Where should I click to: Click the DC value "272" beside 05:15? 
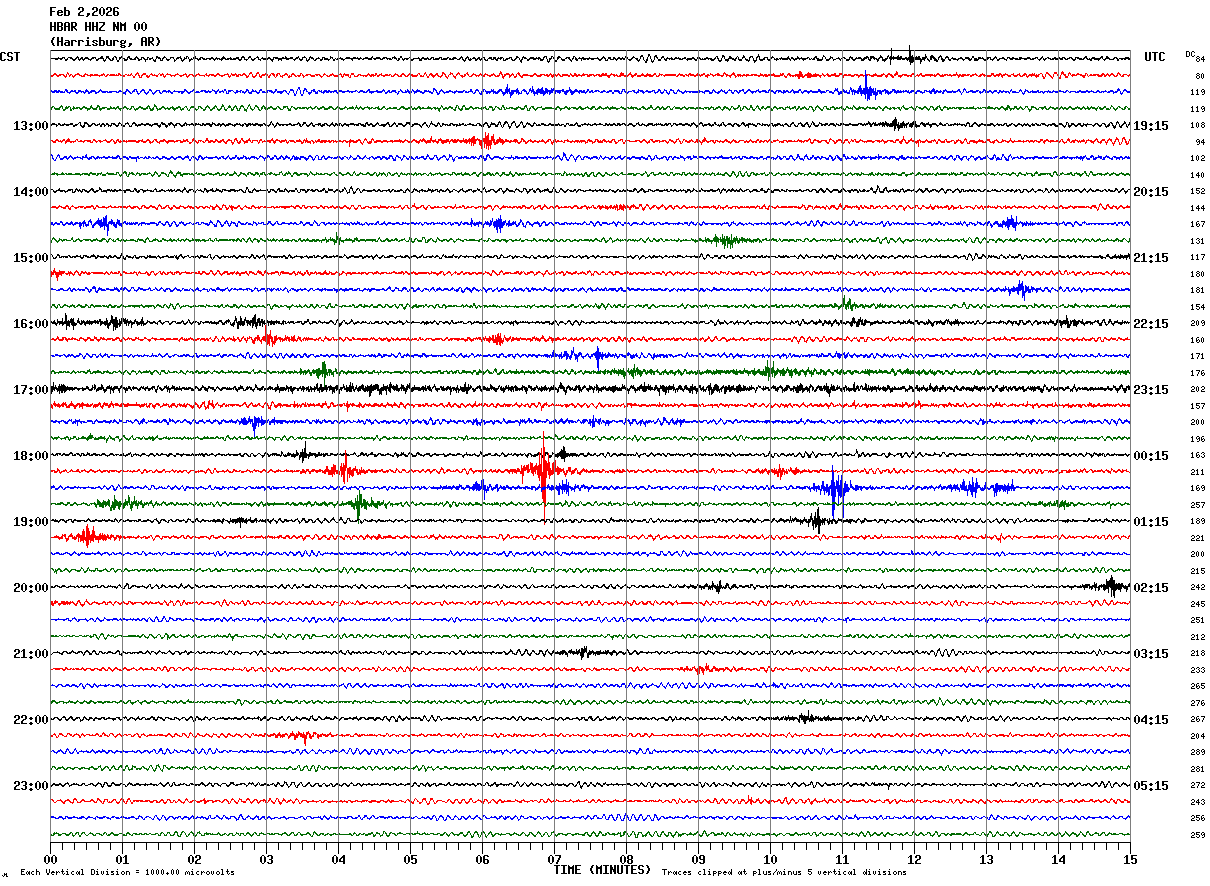1197,786
